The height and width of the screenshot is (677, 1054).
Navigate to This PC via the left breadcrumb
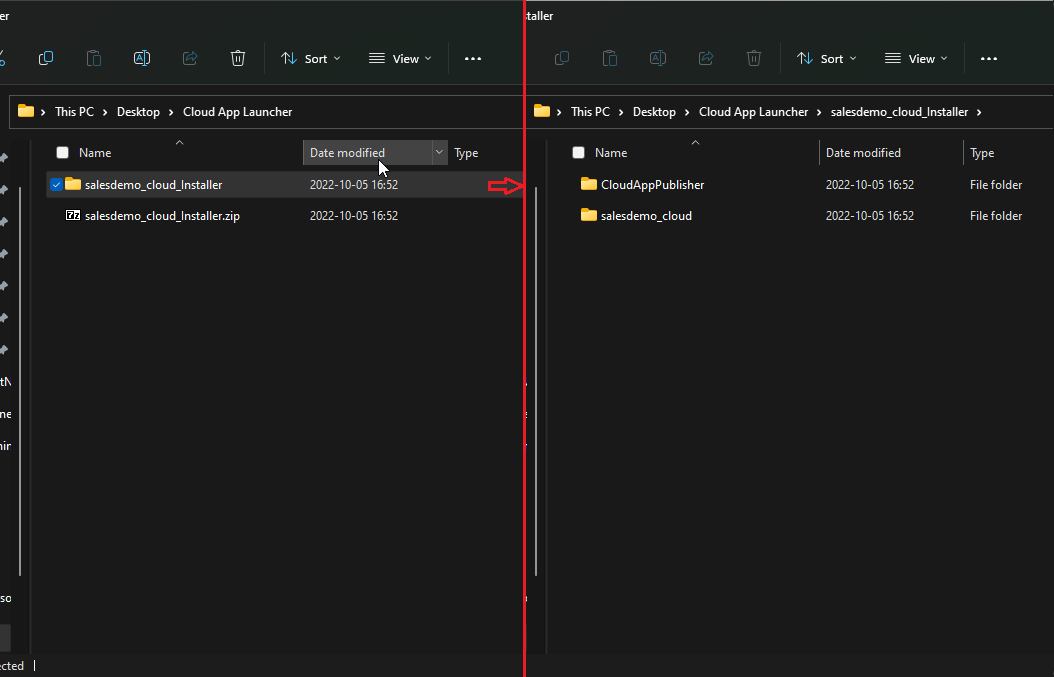pos(75,111)
